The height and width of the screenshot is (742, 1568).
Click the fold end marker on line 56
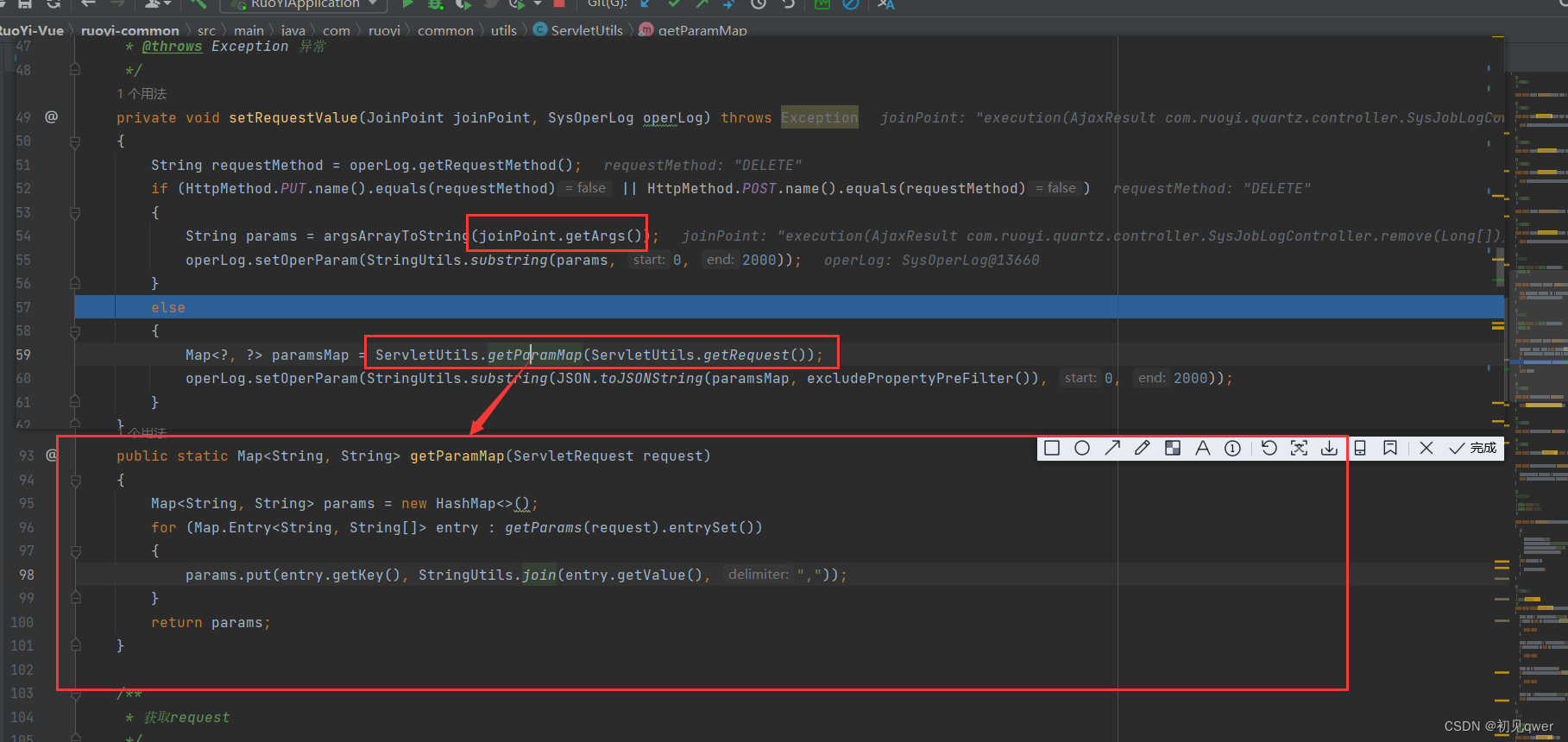coord(75,283)
